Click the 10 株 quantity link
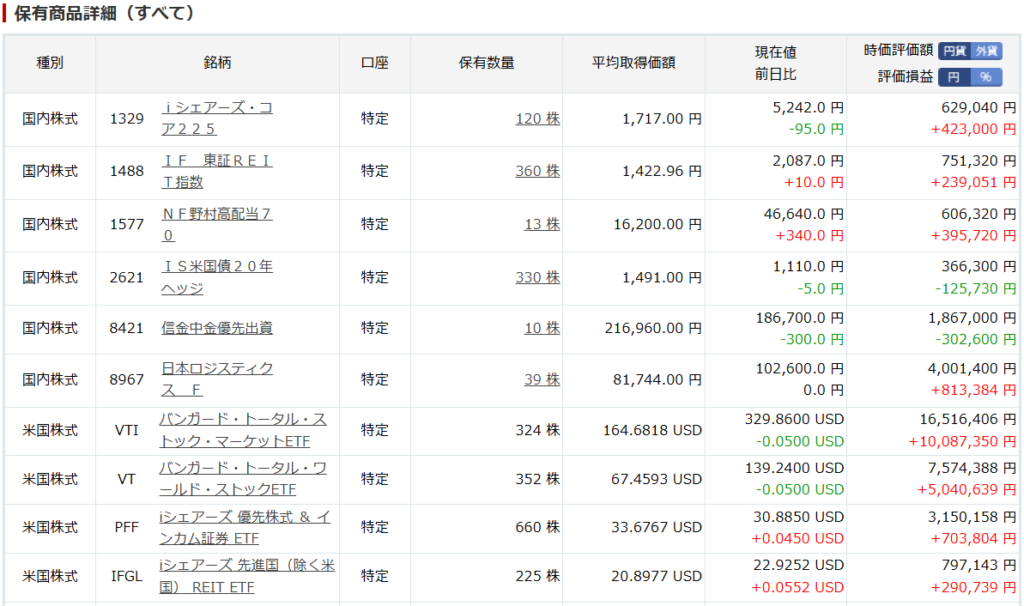 (x=542, y=328)
